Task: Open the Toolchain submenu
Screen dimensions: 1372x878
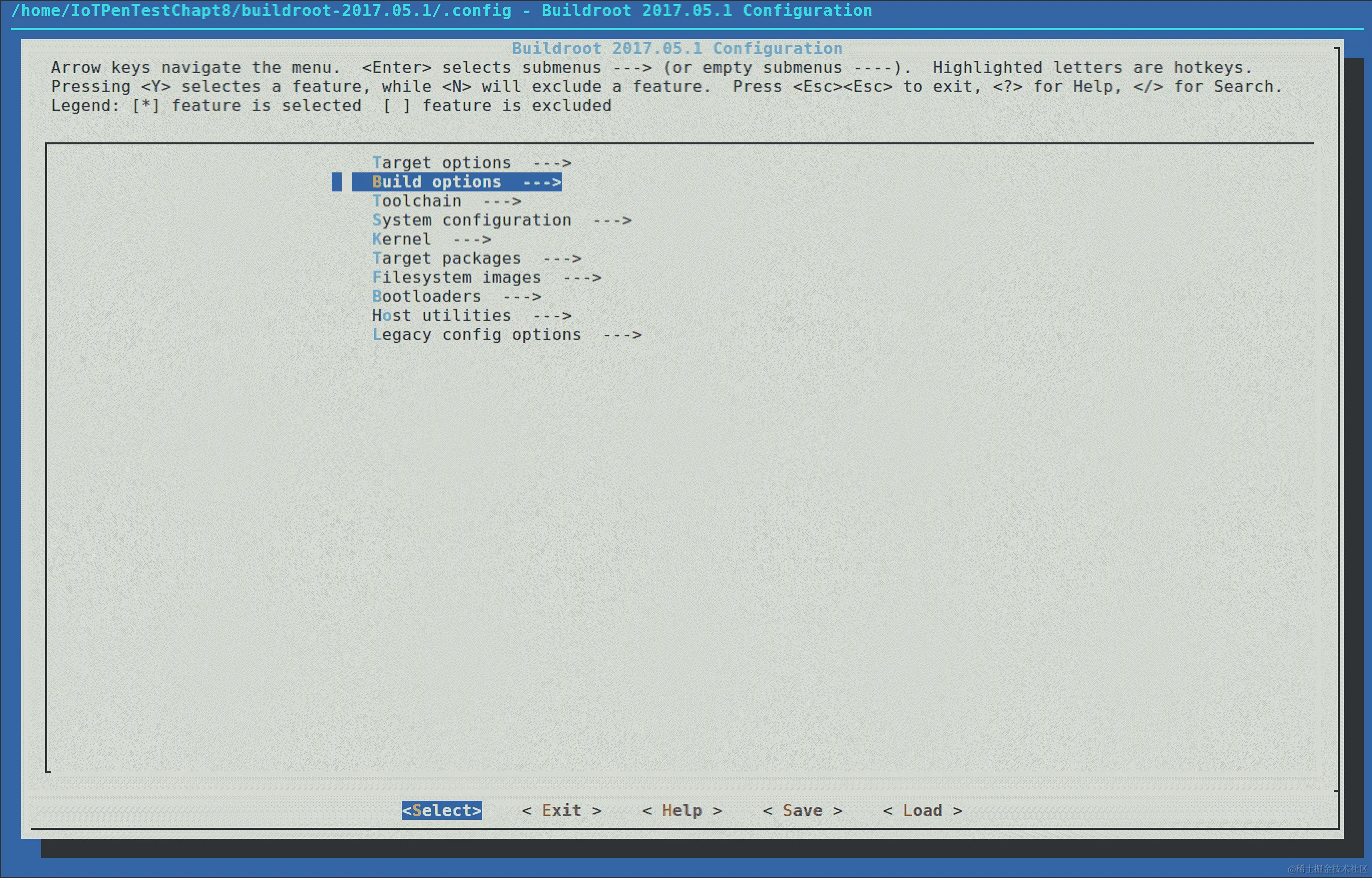Action: click(446, 201)
